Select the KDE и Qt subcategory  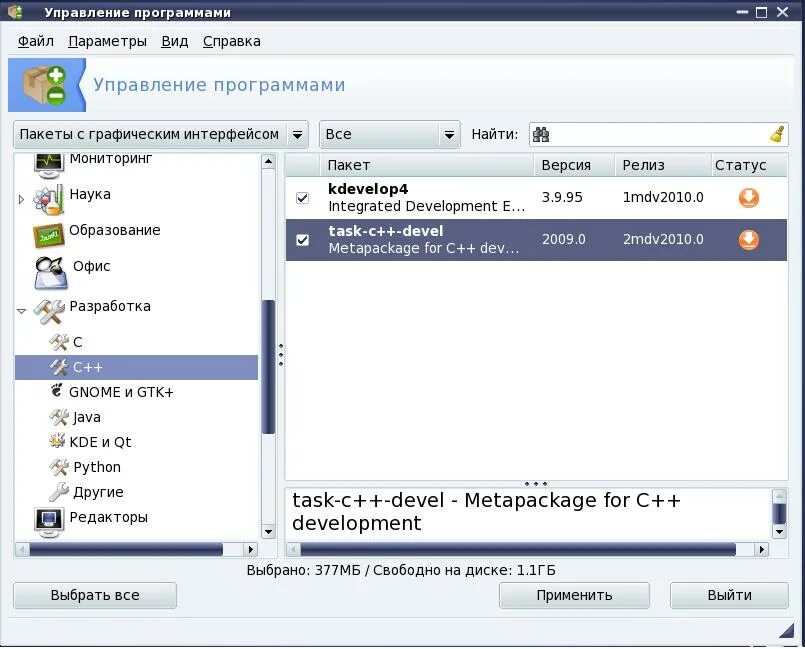coord(100,442)
